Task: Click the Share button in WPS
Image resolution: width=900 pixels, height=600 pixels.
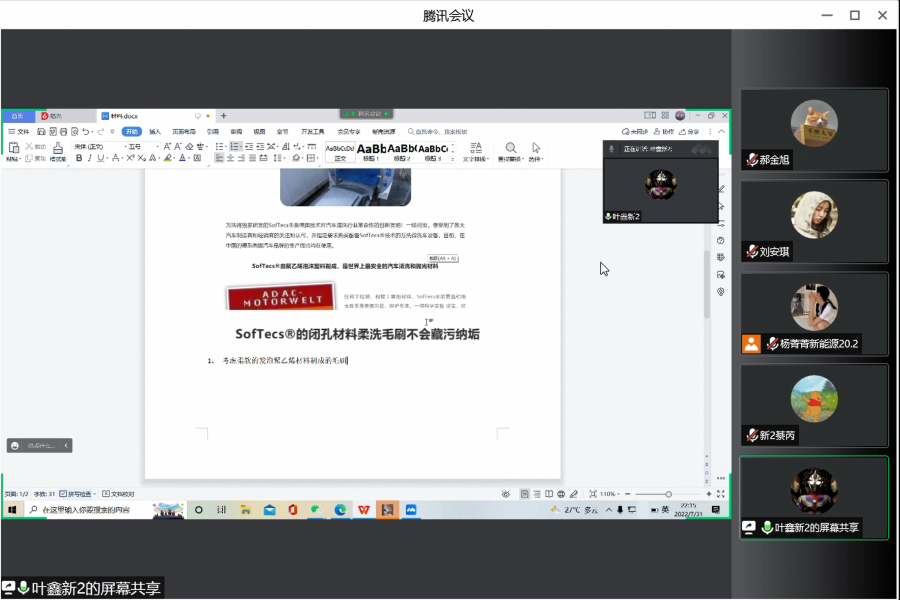Action: coord(689,131)
